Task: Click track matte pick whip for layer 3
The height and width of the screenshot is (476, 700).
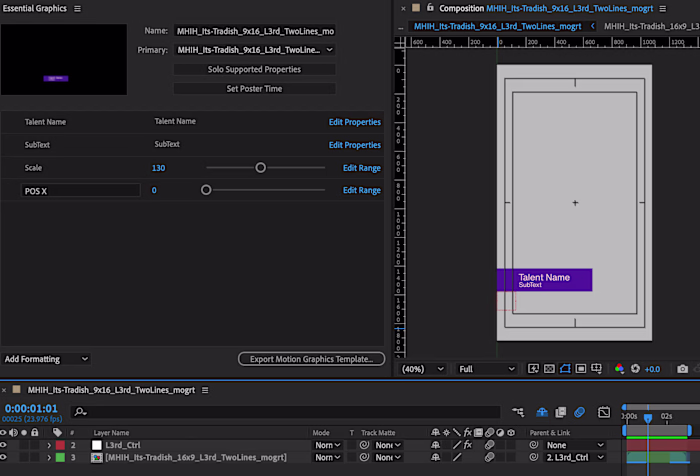Action: [x=364, y=457]
